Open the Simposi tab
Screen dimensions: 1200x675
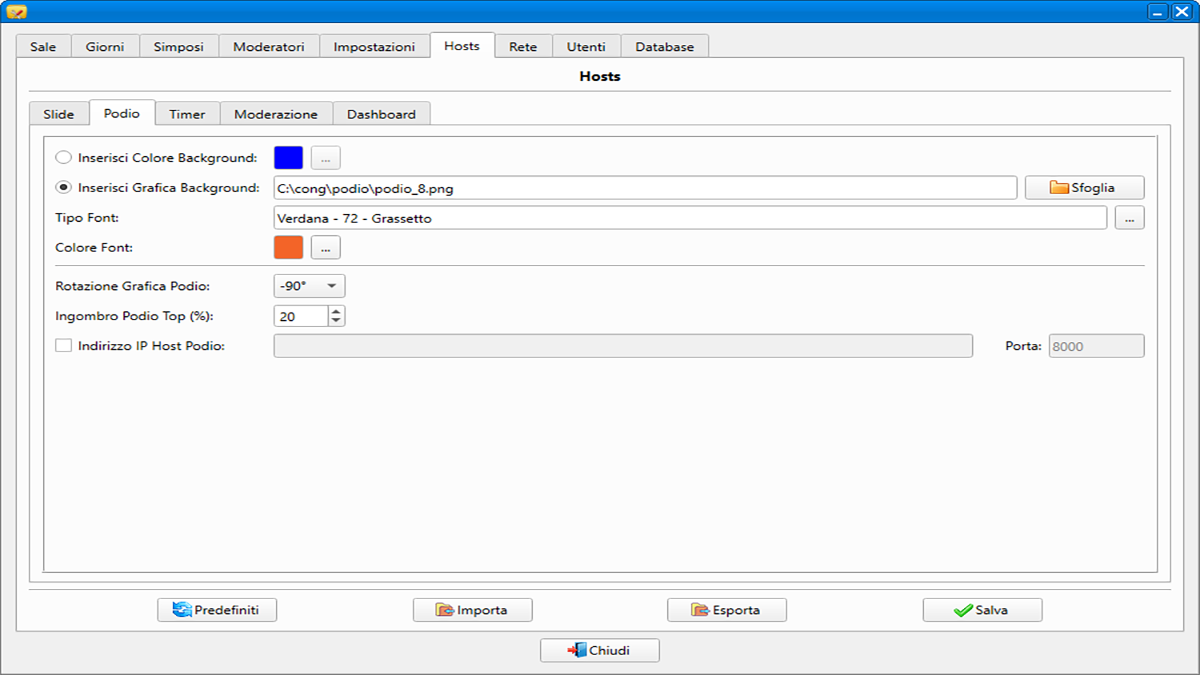179,47
